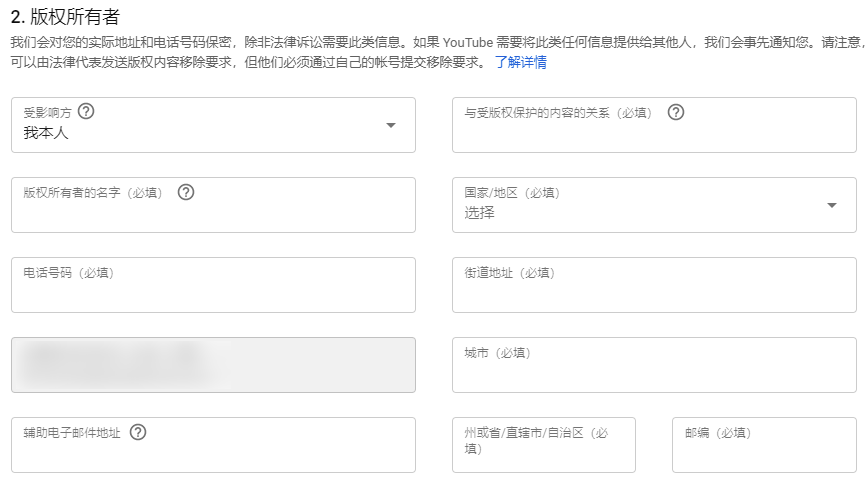
Task: Click into the 版权所有者的名字 field
Action: tap(213, 214)
